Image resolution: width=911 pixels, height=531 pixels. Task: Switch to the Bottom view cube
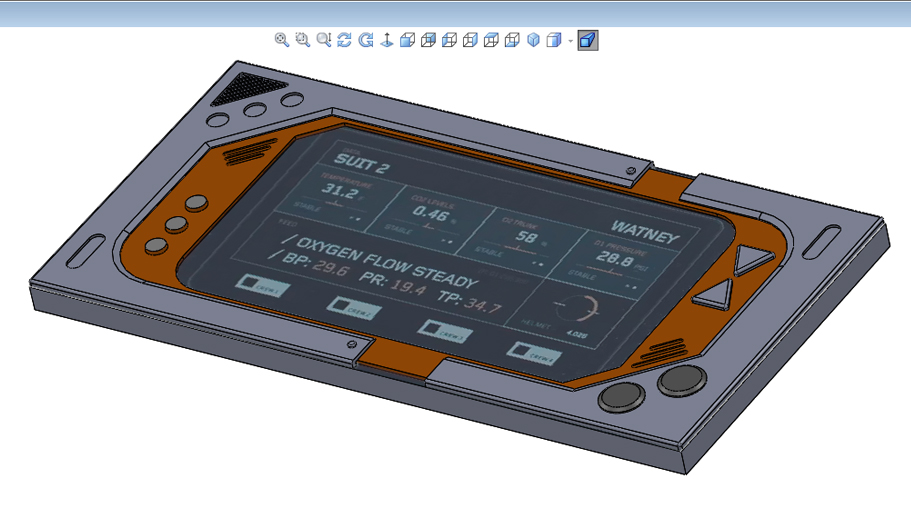point(512,40)
